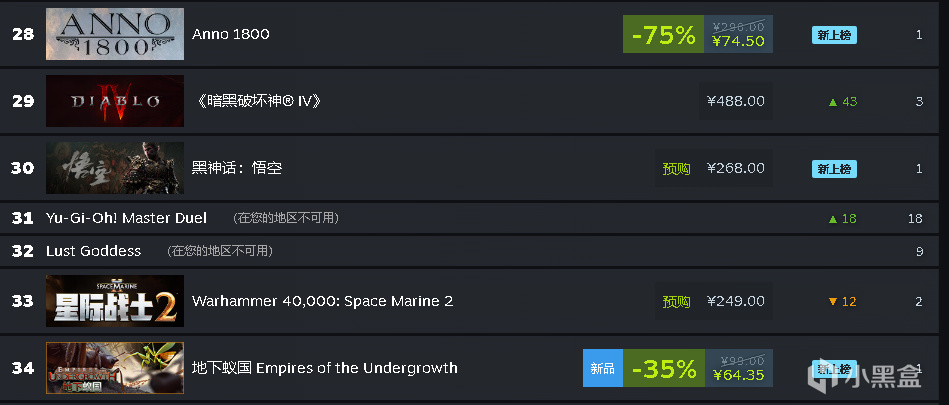Click the ¥268.00 pre-purchase price
949x405 pixels.
point(735,167)
